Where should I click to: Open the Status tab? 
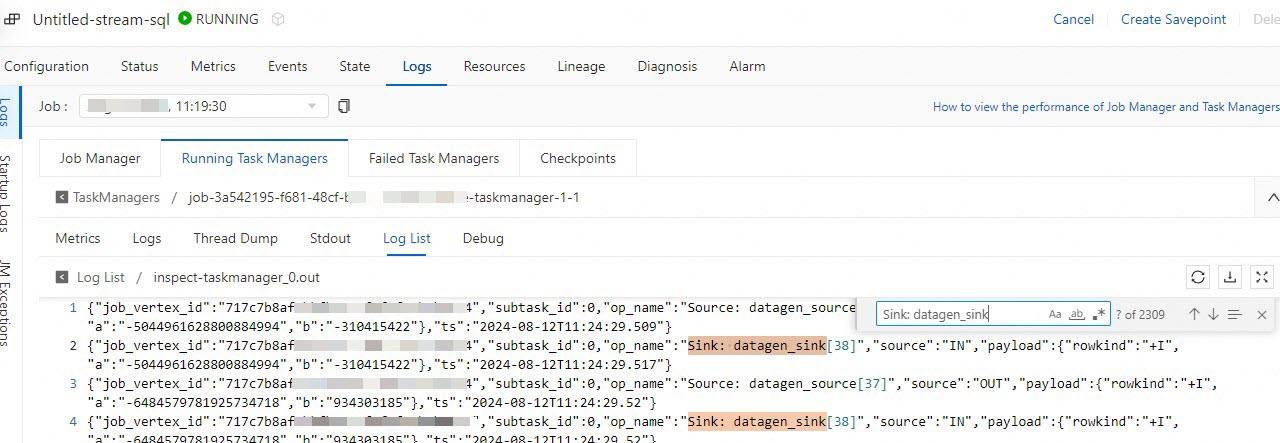(139, 66)
